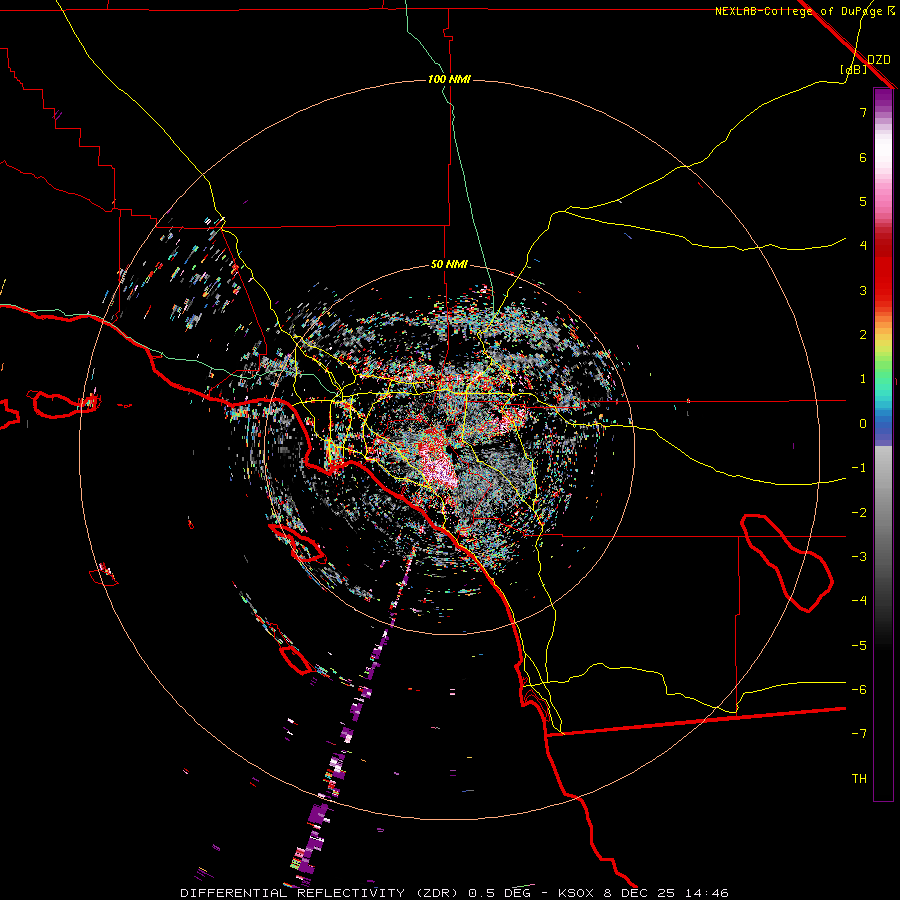Click the 100 NMI range ring label

pos(449,79)
